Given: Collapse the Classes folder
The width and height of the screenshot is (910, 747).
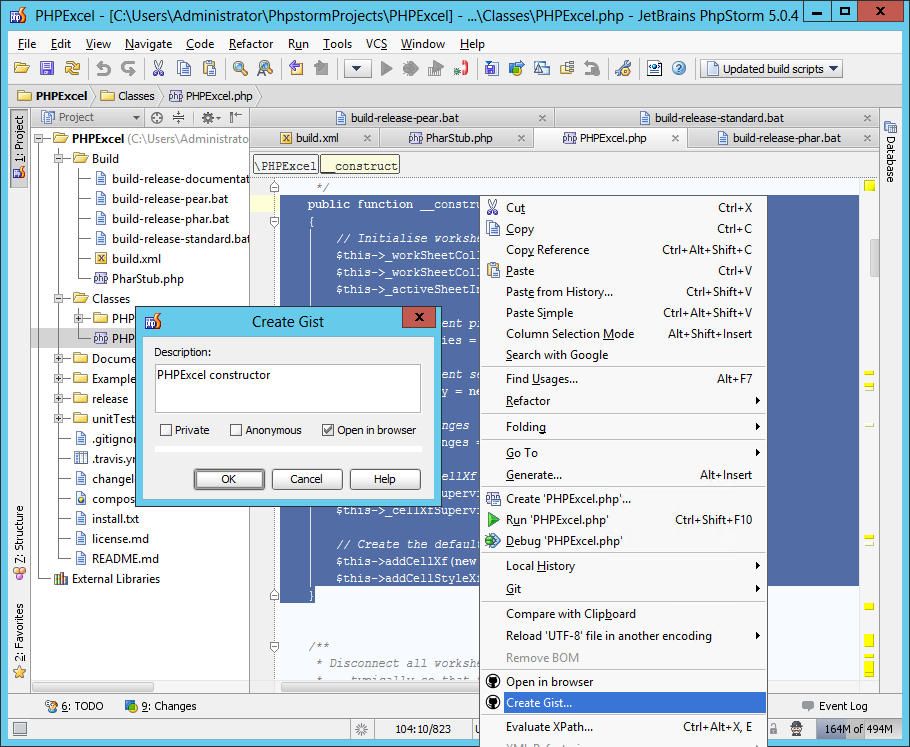Looking at the screenshot, I should 59,298.
